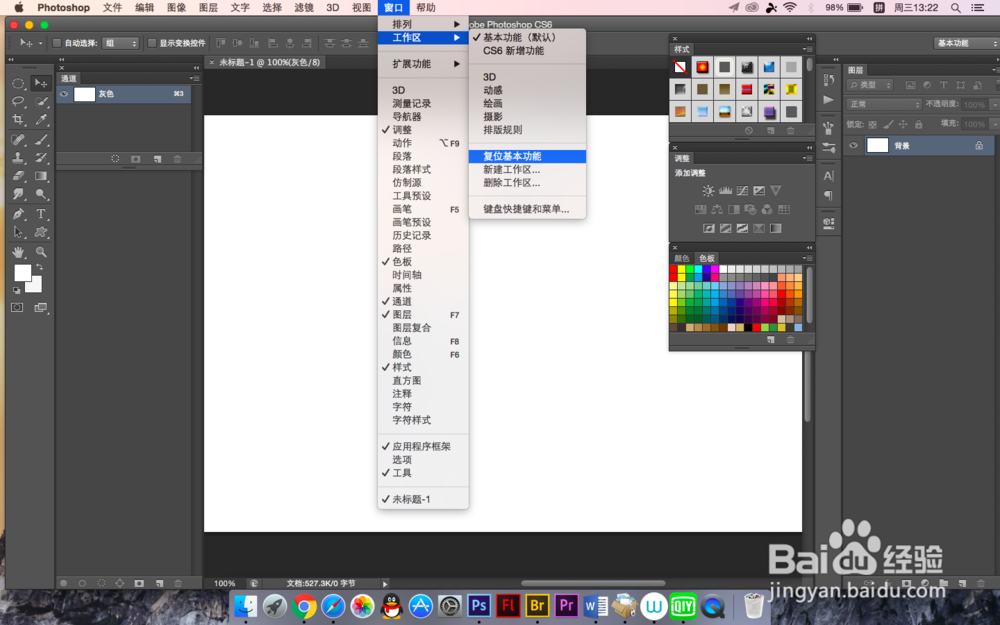
Task: Open Spotlight search in menu bar
Action: click(x=955, y=8)
